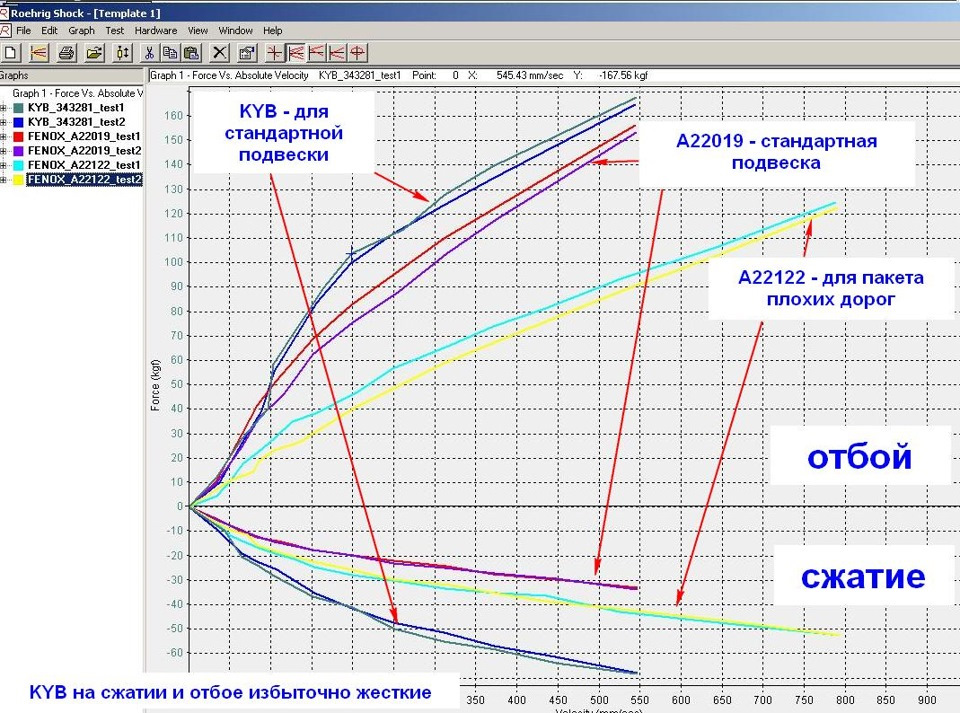The height and width of the screenshot is (713, 960).
Task: Expand the FENOX_A22122_test2 tree node
Action: (3, 179)
